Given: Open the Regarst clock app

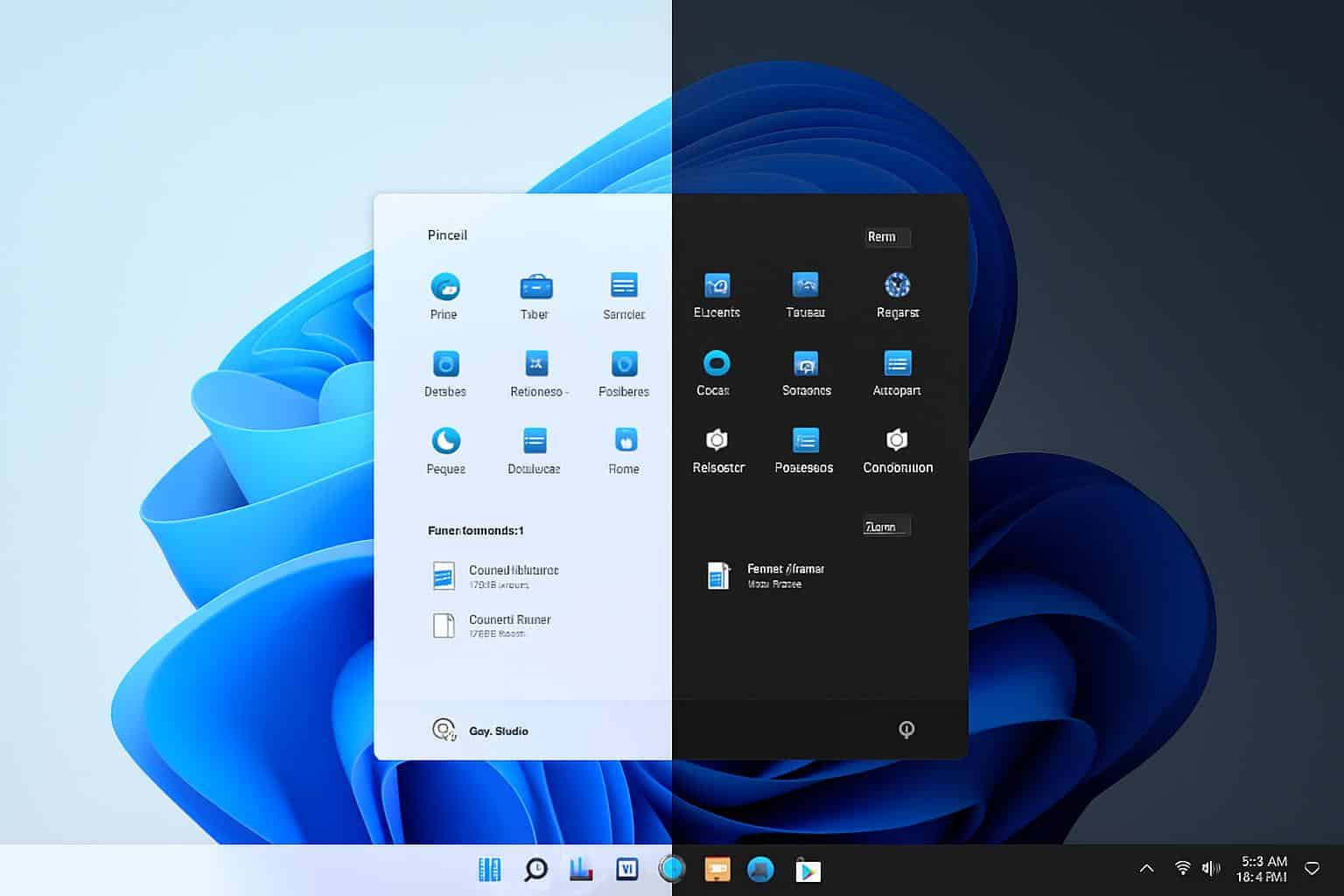Looking at the screenshot, I should point(897,285).
